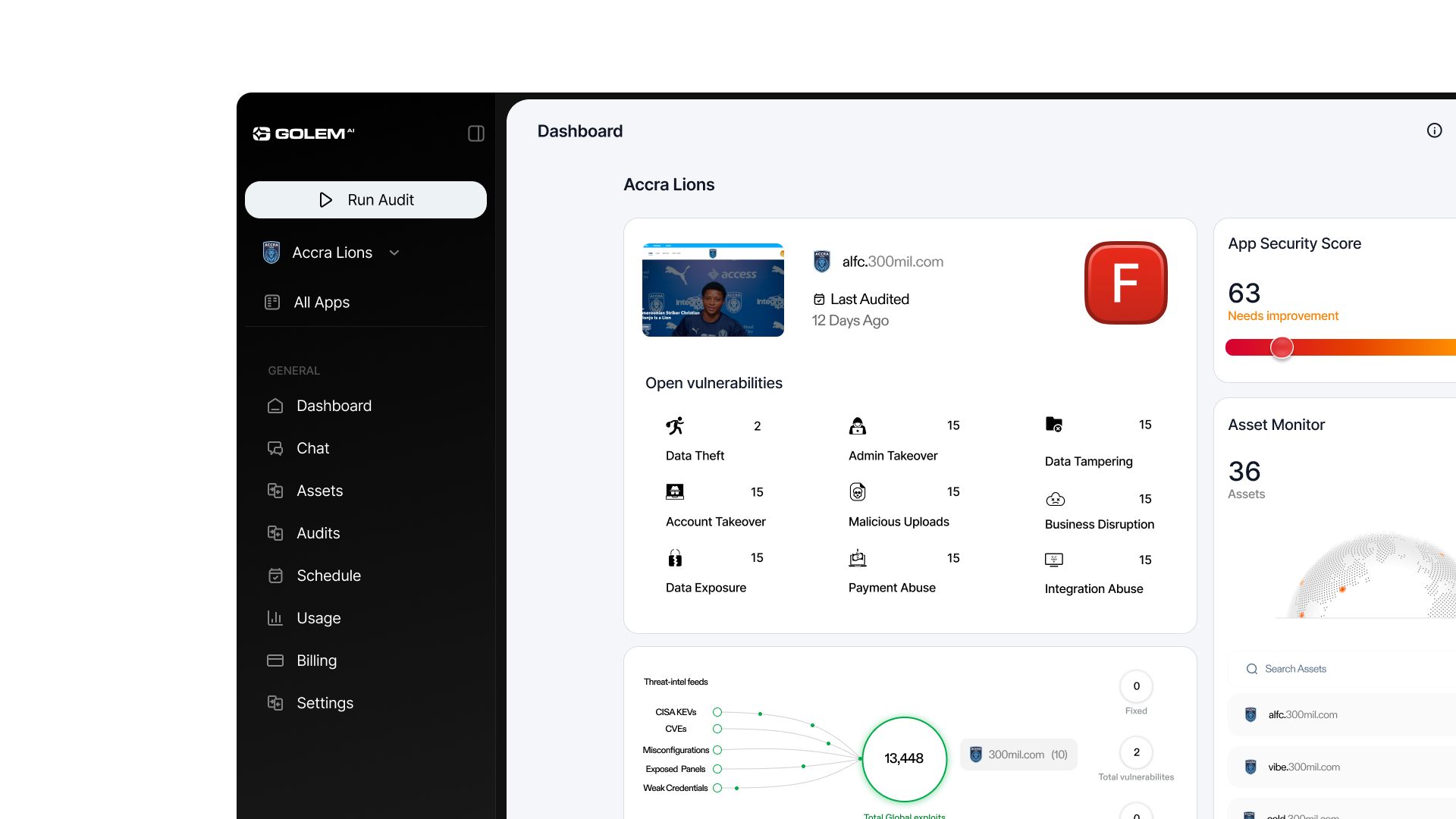Click the CVEs feed node

(x=717, y=729)
